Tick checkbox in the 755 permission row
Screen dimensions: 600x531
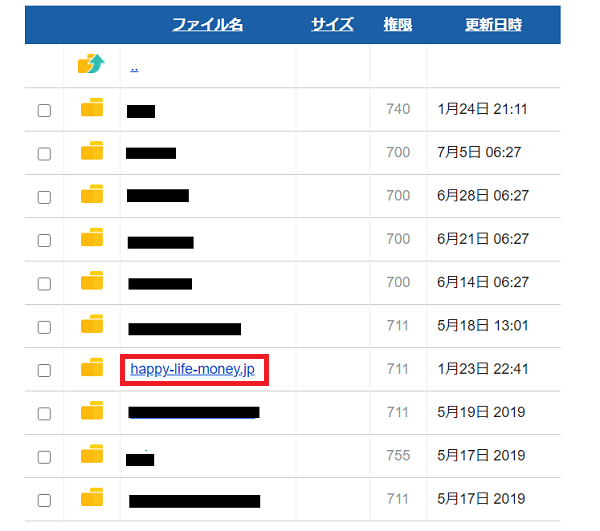44,457
